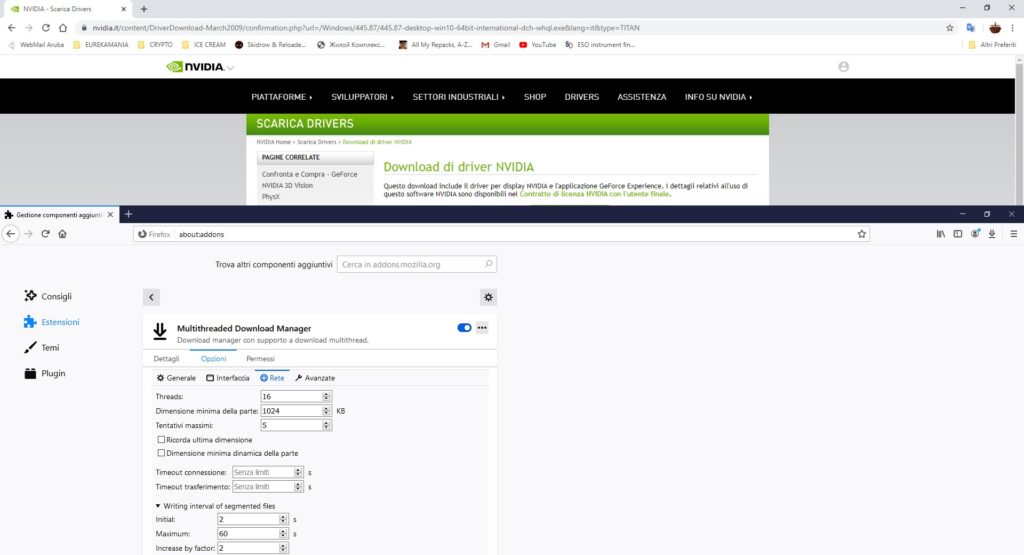Viewport: 1024px width, 555px height.
Task: Open SETTORI INDUSTRIALI dropdown menu
Action: tap(458, 97)
